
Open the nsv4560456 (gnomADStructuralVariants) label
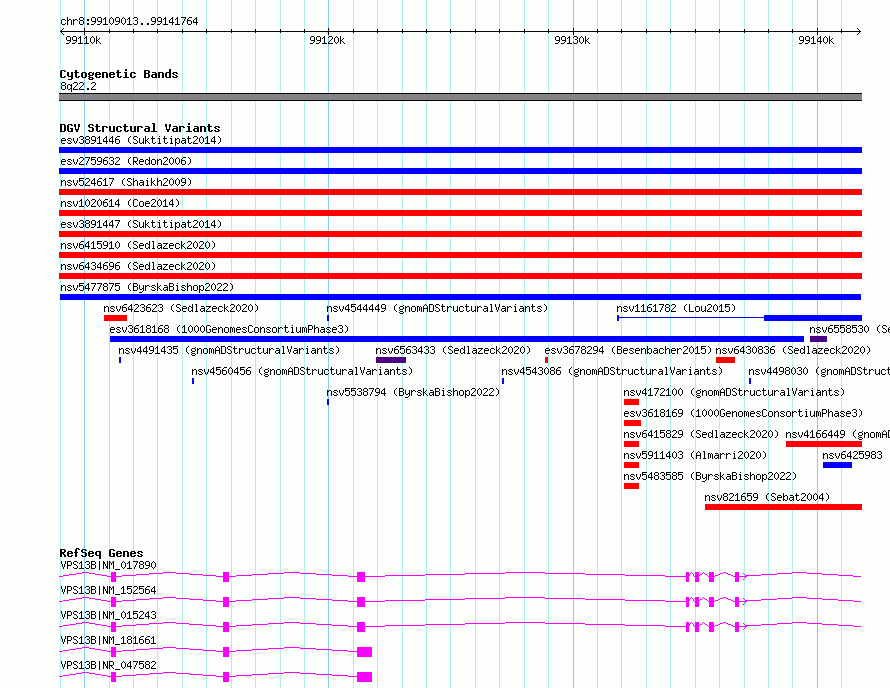click(x=302, y=371)
